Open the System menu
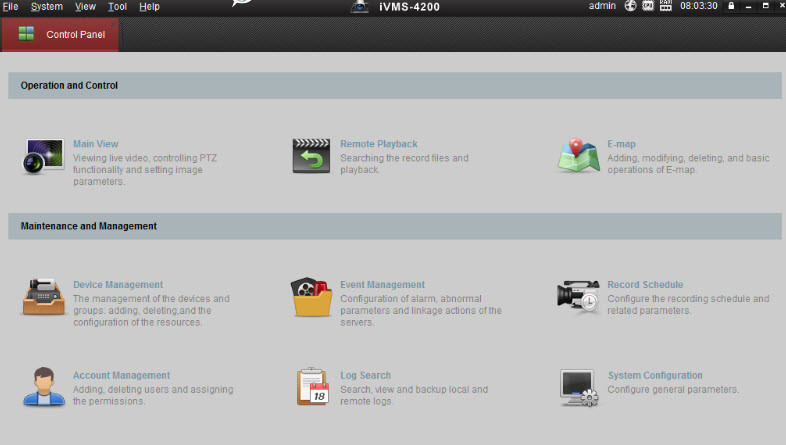 (x=47, y=7)
